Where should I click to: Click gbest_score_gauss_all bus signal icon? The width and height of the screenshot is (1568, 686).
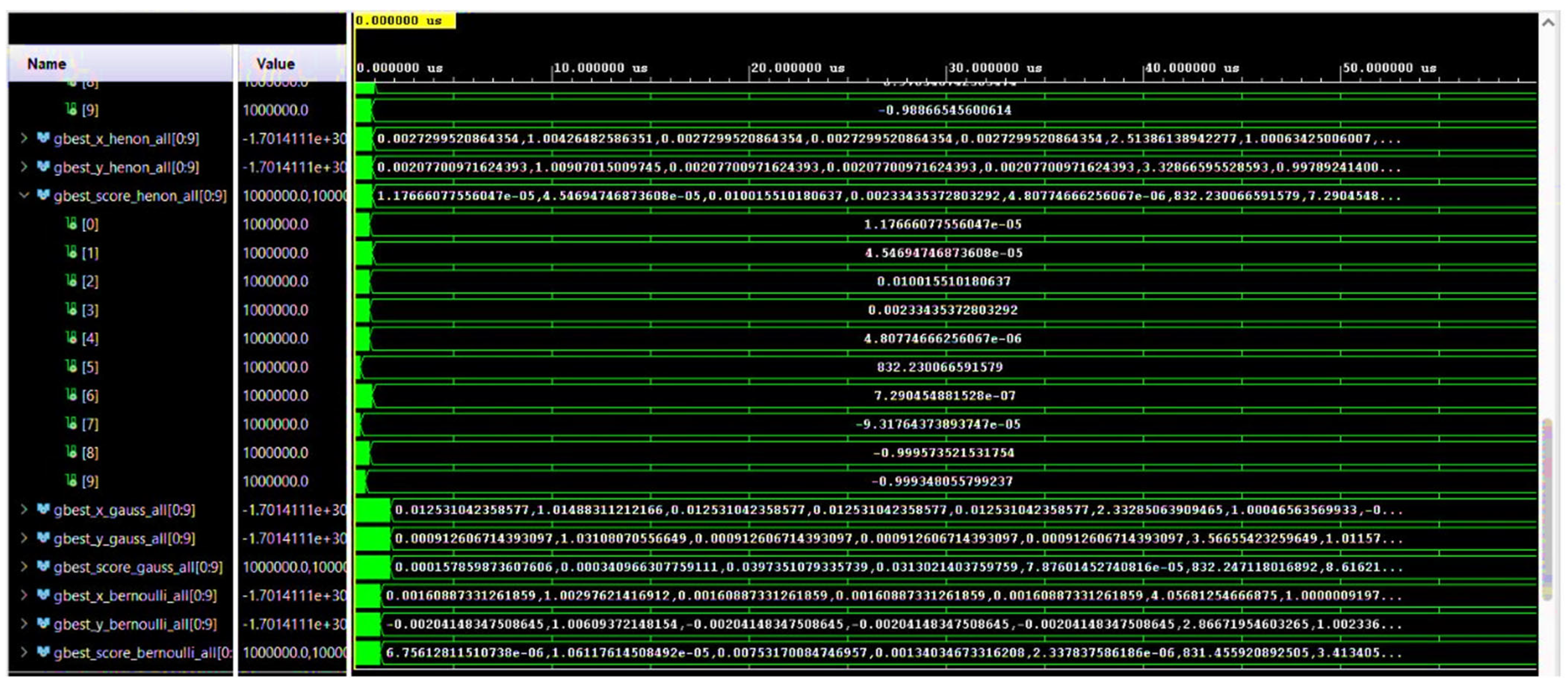pyautogui.click(x=42, y=567)
